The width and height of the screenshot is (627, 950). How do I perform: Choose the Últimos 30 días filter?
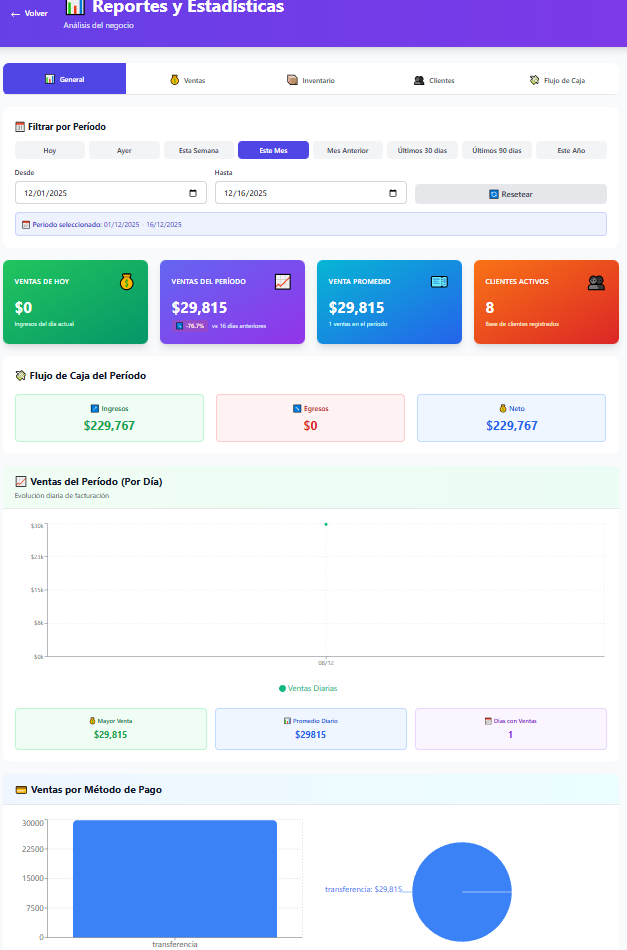tap(422, 150)
